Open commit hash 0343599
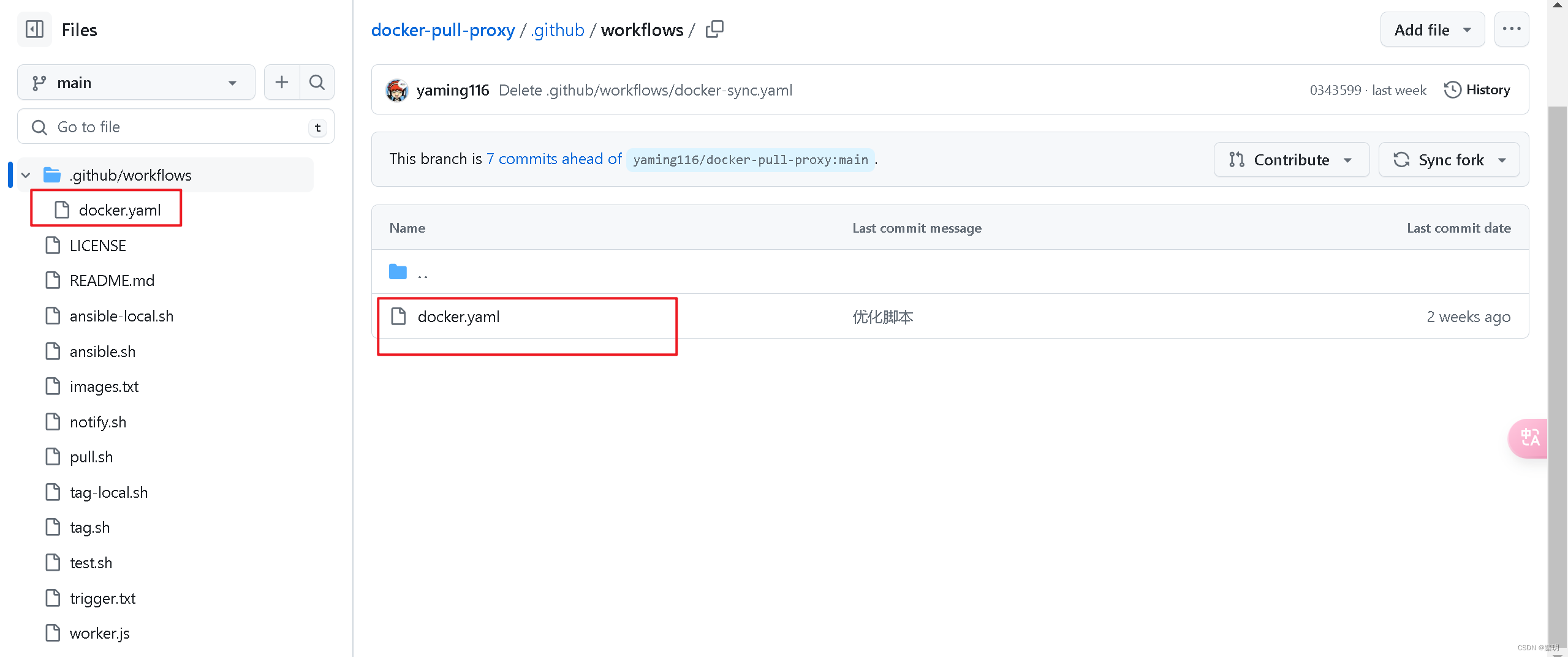 (x=1335, y=90)
